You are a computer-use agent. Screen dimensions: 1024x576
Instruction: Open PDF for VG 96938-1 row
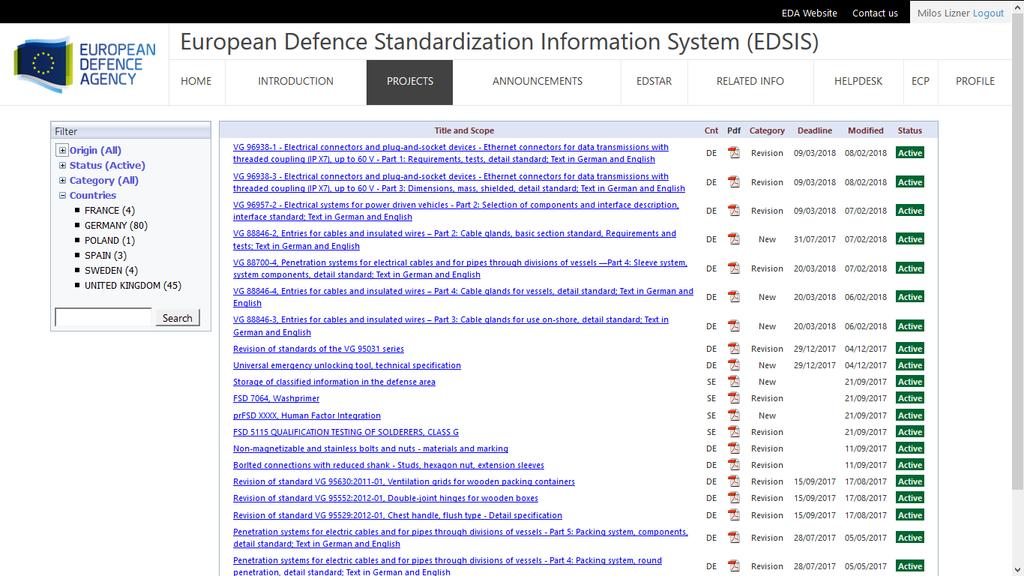click(x=734, y=153)
